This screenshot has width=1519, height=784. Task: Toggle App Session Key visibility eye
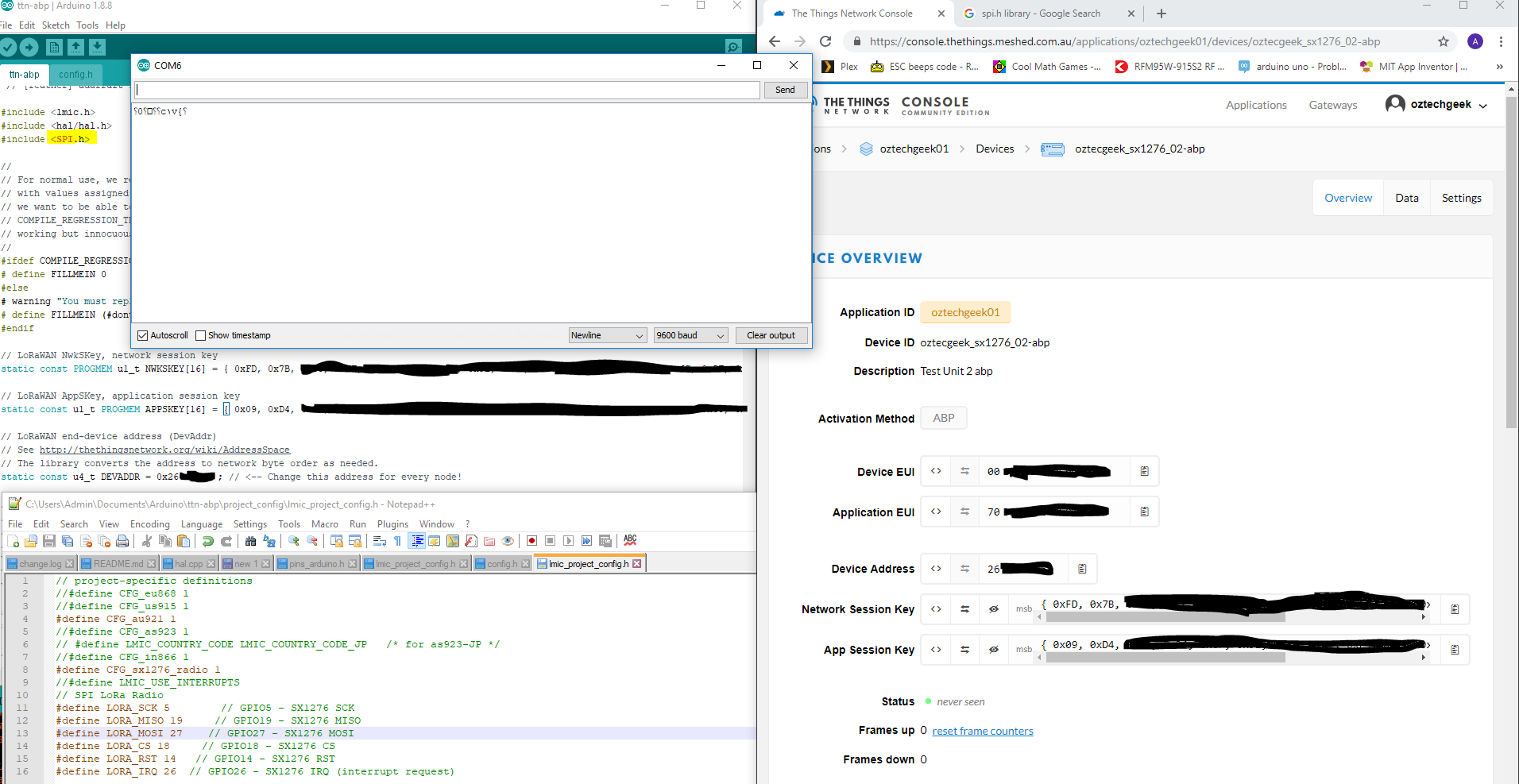[993, 650]
